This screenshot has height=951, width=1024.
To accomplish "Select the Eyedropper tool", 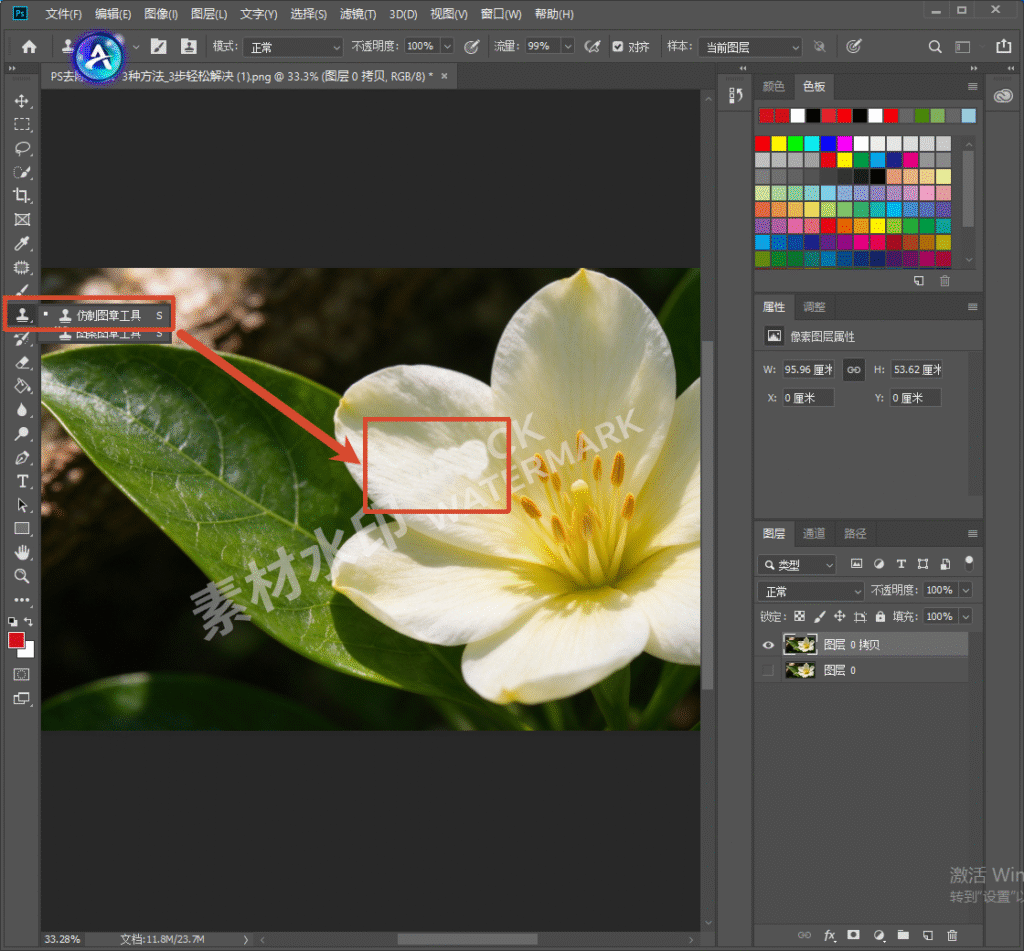I will (22, 243).
